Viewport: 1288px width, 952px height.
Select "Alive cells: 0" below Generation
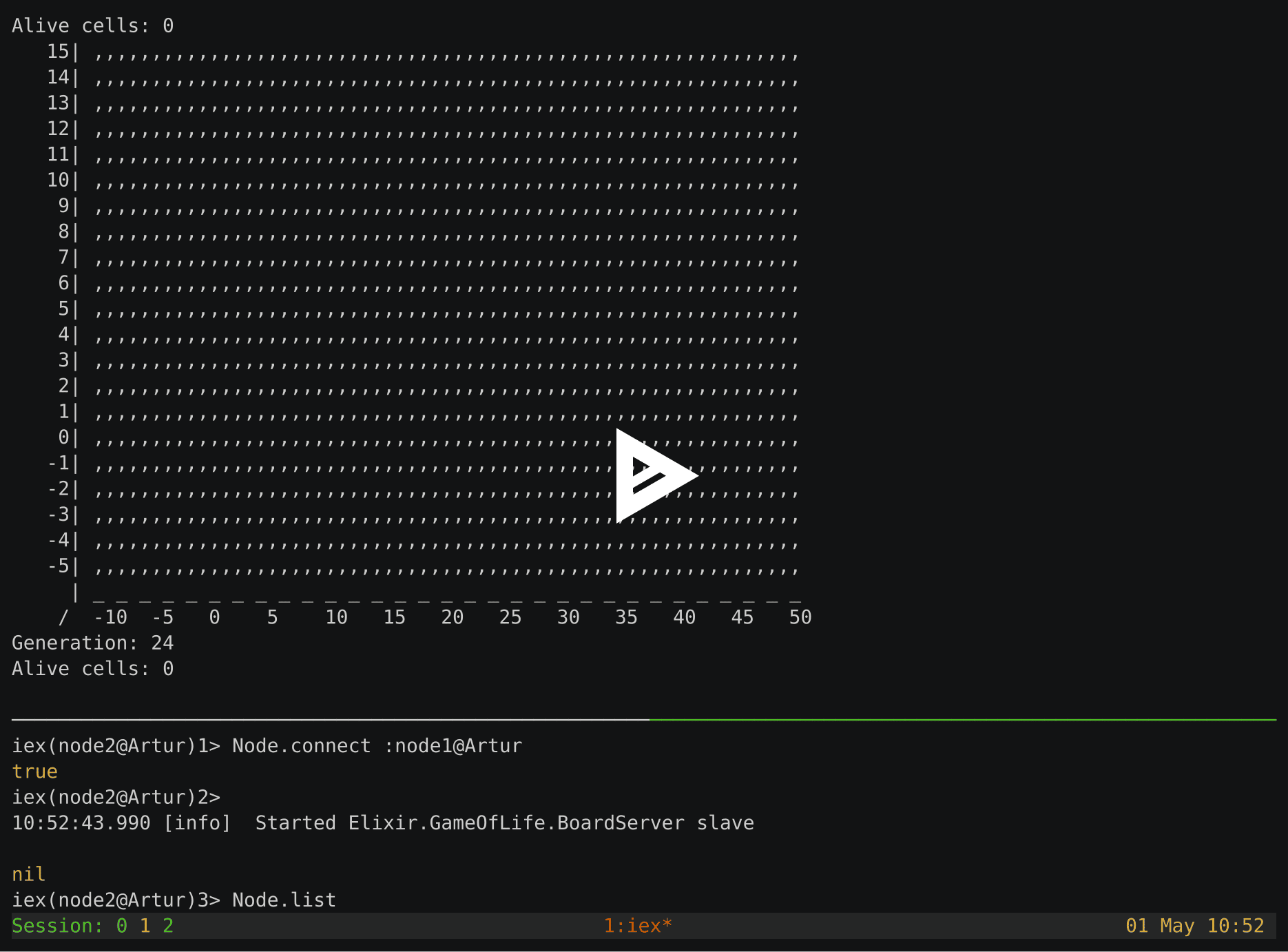93,668
